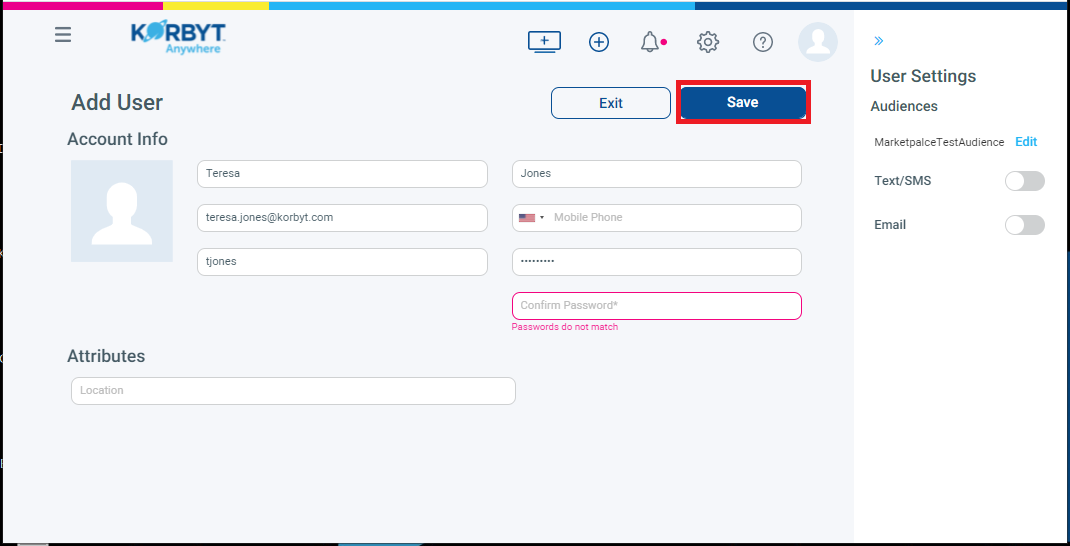Click the email field containing teresa.jones@korbyt.com

point(342,218)
